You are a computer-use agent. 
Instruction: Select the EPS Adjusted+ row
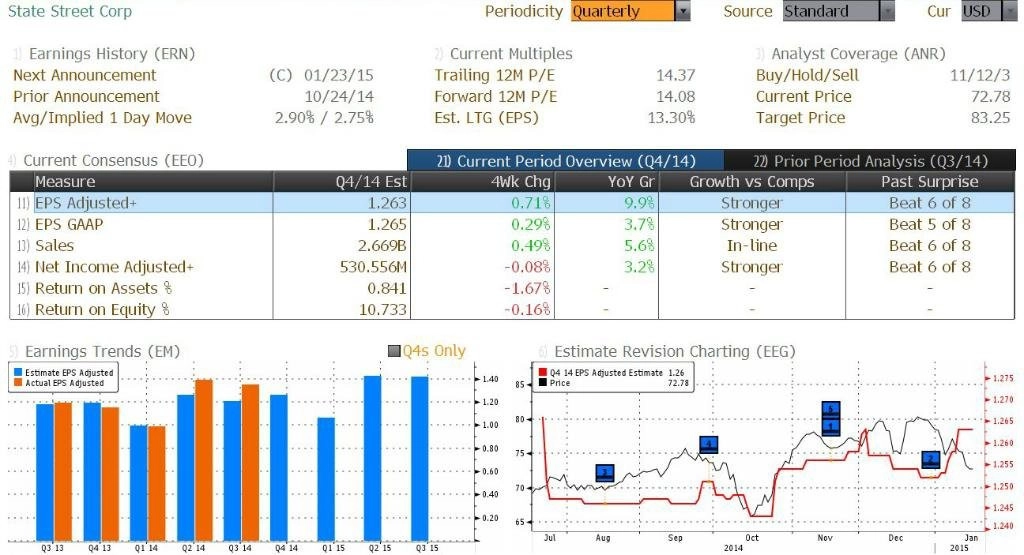513,203
